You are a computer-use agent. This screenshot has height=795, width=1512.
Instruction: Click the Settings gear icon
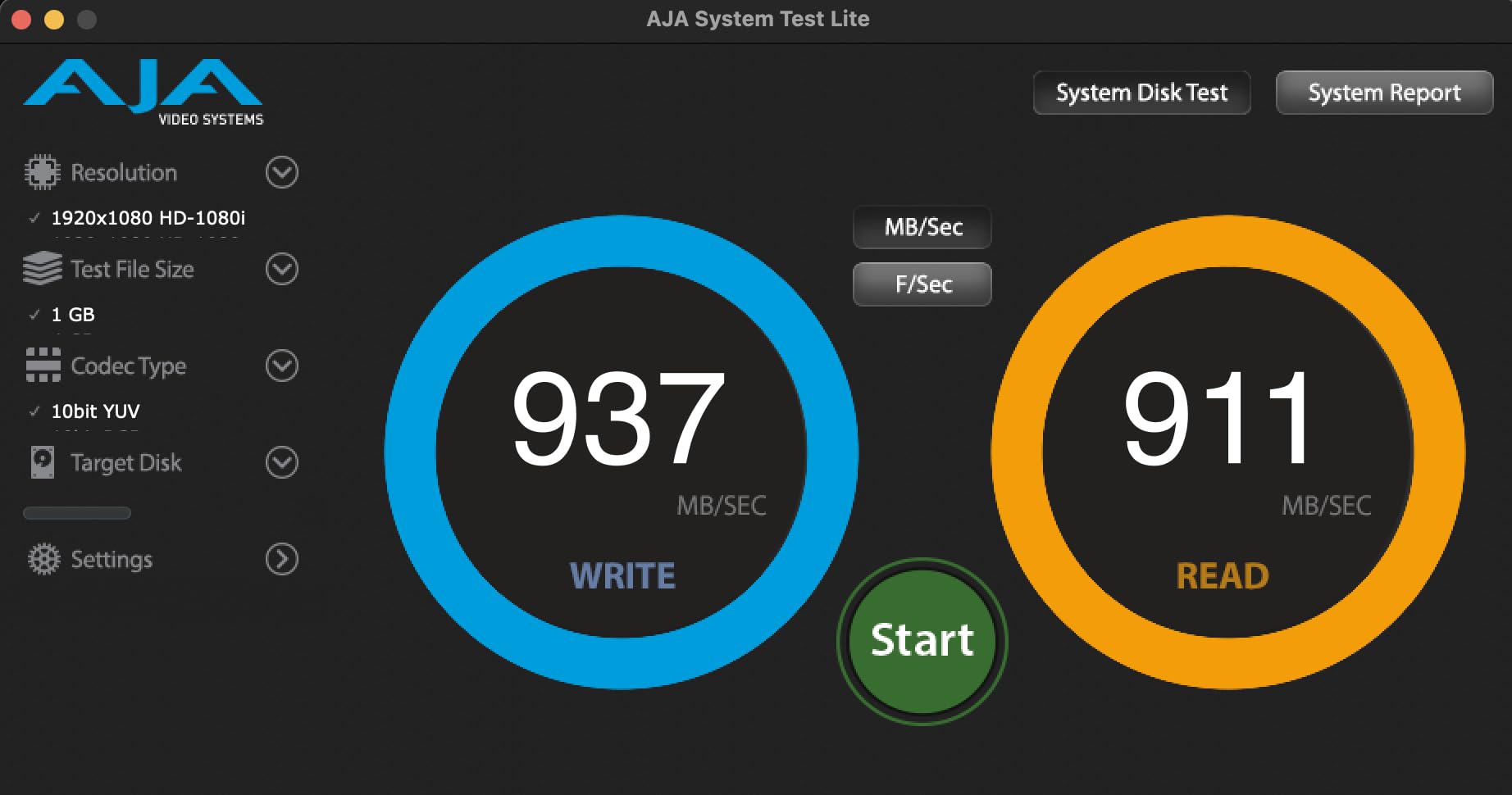[x=43, y=559]
